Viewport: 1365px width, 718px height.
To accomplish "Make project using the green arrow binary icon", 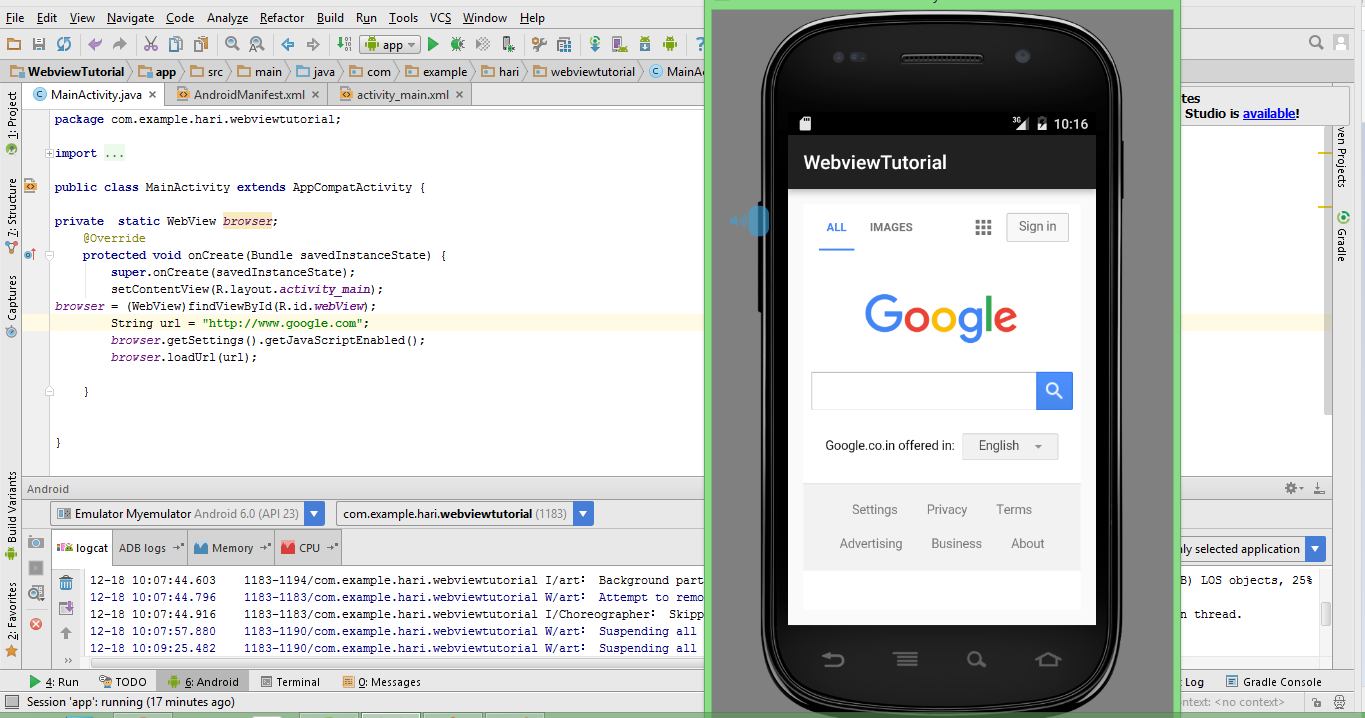I will pyautogui.click(x=343, y=44).
